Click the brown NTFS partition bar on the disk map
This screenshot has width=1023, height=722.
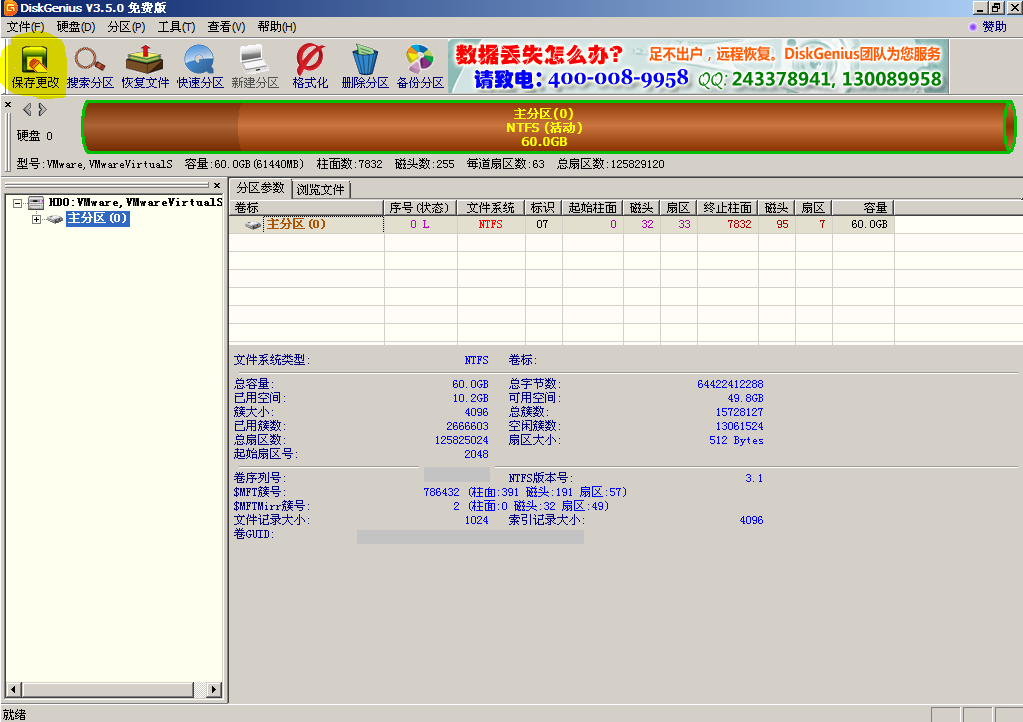coord(545,128)
